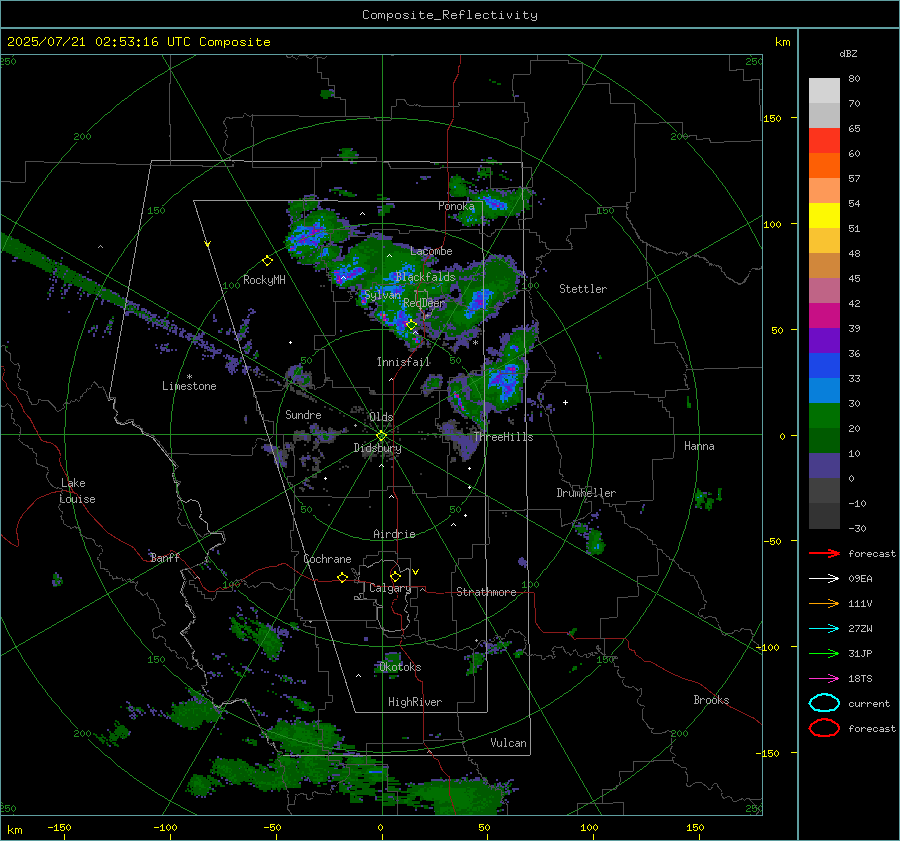The width and height of the screenshot is (900, 841).
Task: Click the Airdrie city label
Action: click(394, 534)
